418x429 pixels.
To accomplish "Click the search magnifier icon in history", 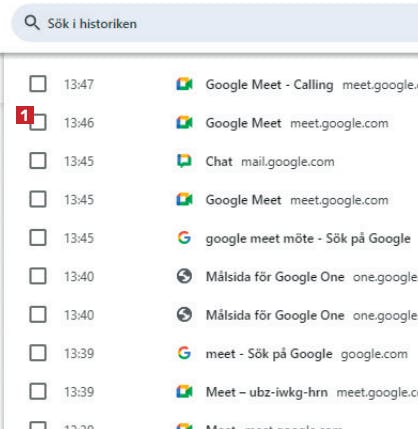I will point(32,23).
